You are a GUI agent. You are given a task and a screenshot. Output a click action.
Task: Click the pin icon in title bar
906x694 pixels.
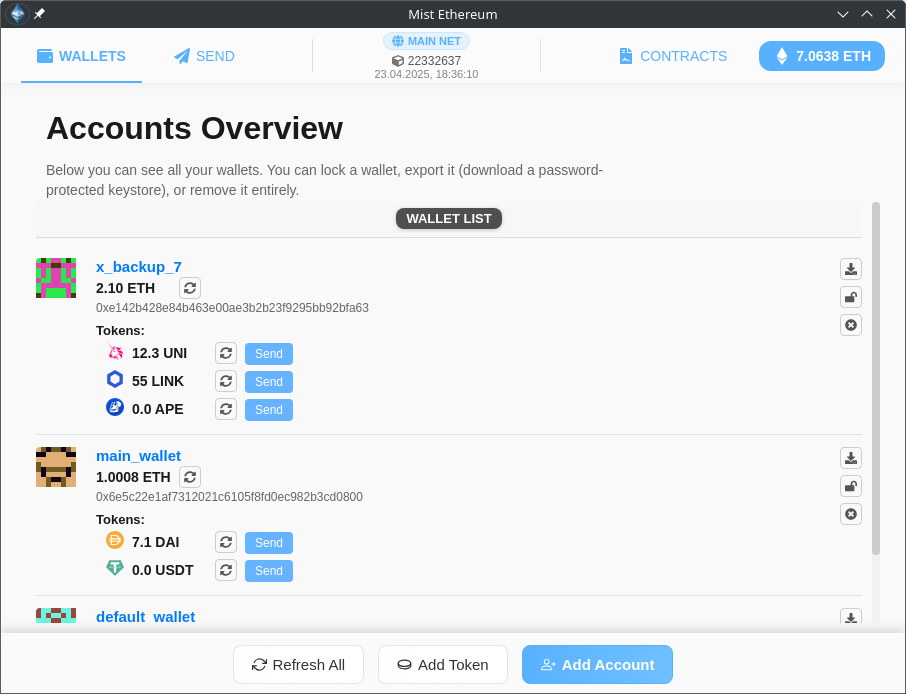point(39,14)
